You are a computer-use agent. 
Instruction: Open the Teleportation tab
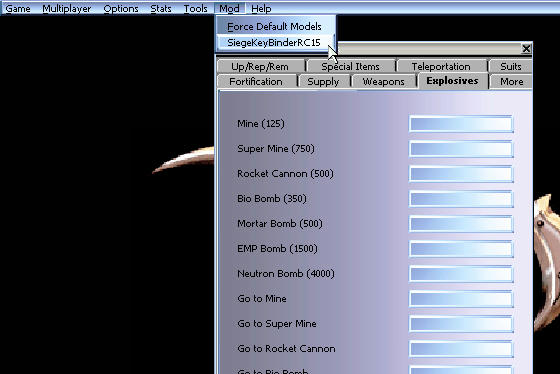(x=441, y=66)
